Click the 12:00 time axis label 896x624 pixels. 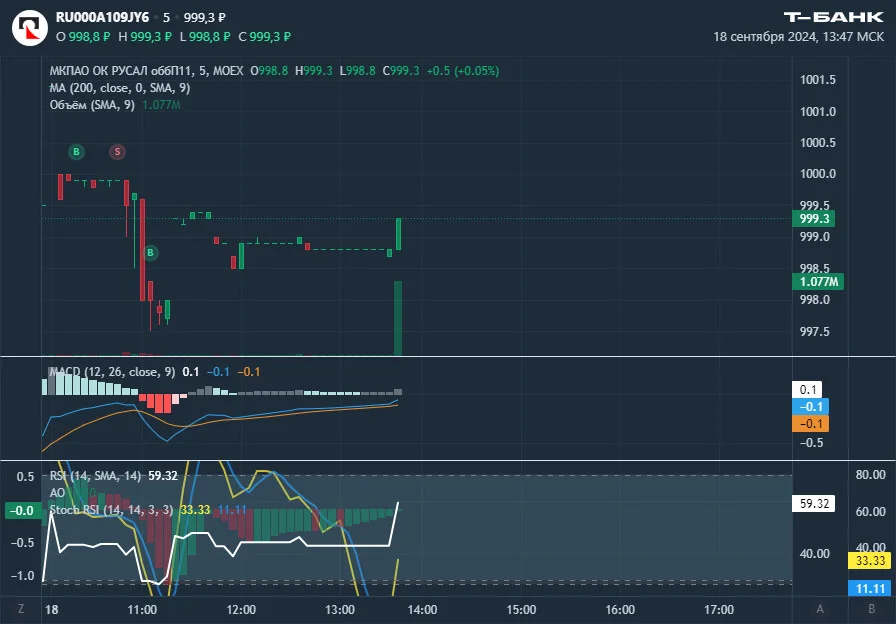241,610
